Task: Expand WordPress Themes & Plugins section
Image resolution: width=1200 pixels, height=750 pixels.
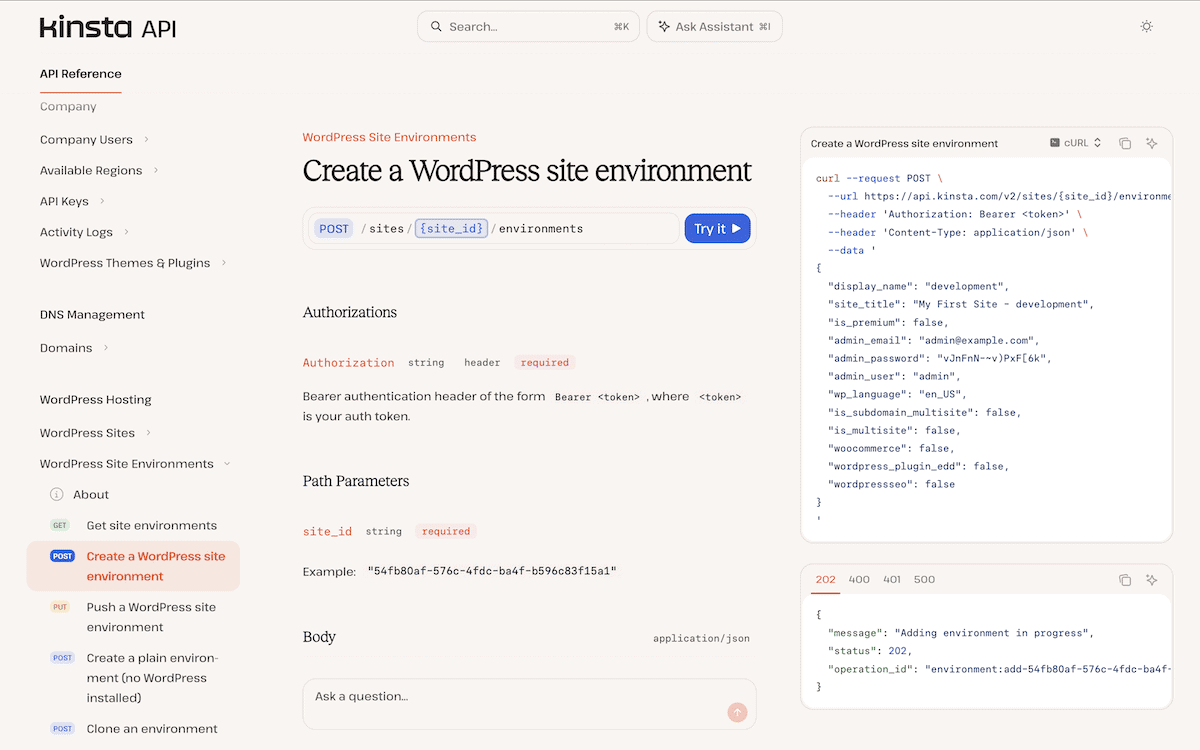Action: coord(224,263)
